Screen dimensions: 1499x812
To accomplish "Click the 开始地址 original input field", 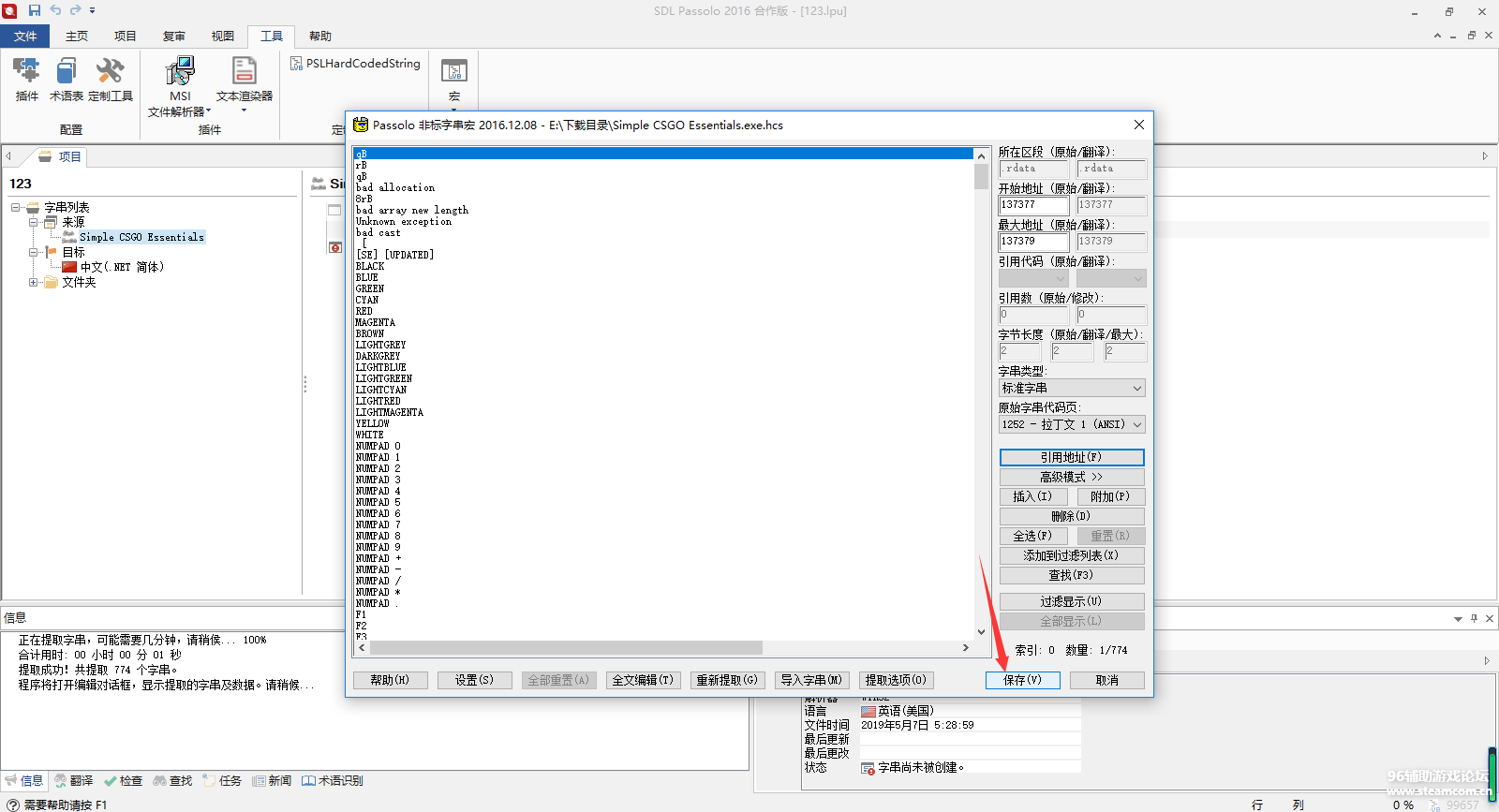I will tap(1033, 204).
